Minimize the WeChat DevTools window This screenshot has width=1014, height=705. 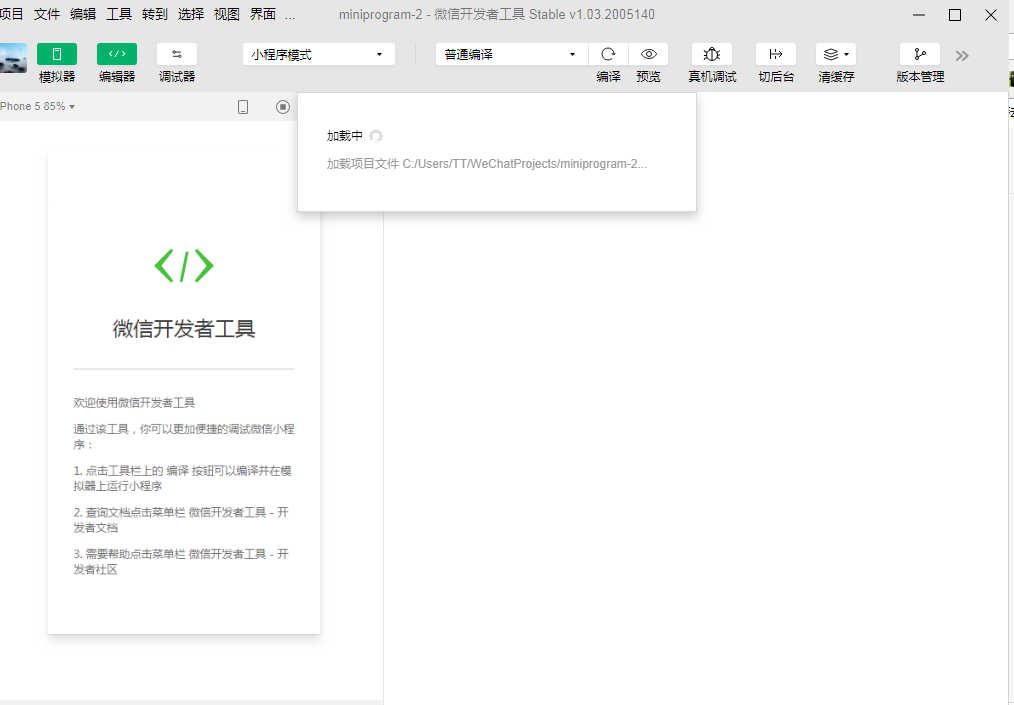[919, 15]
